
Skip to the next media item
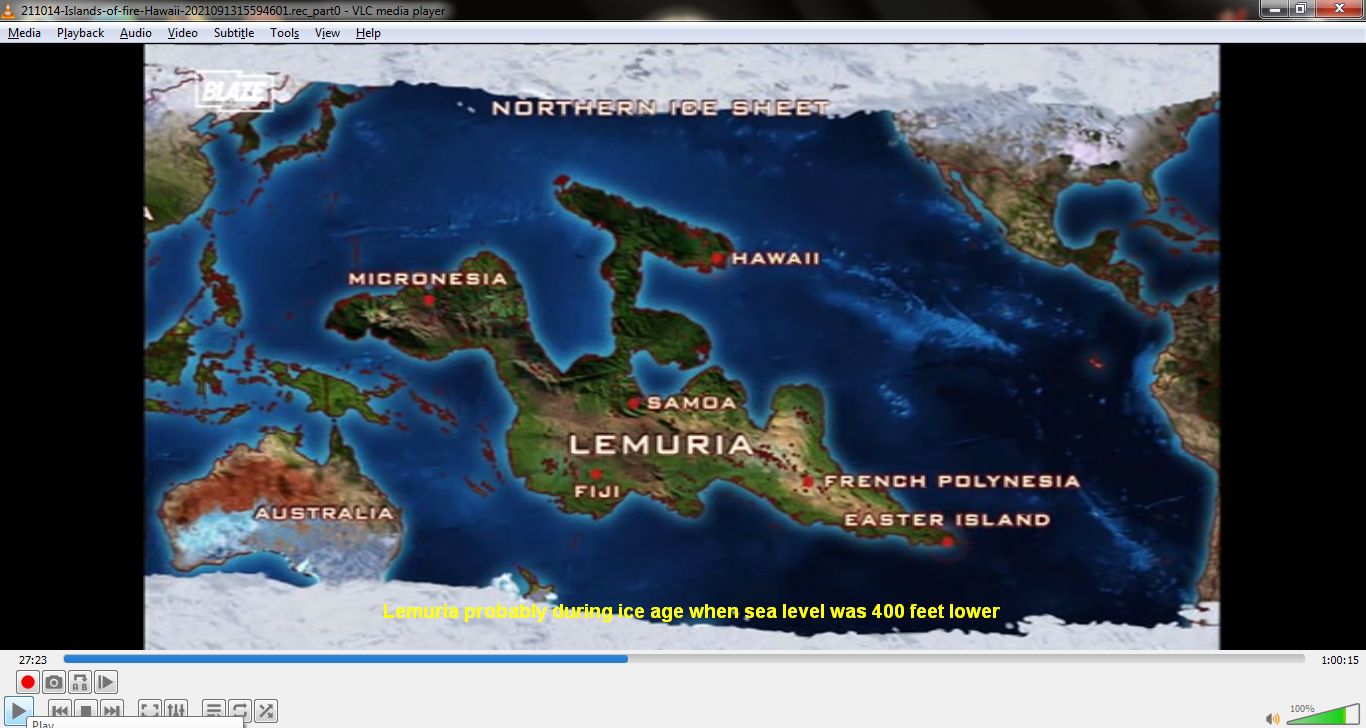pos(111,710)
